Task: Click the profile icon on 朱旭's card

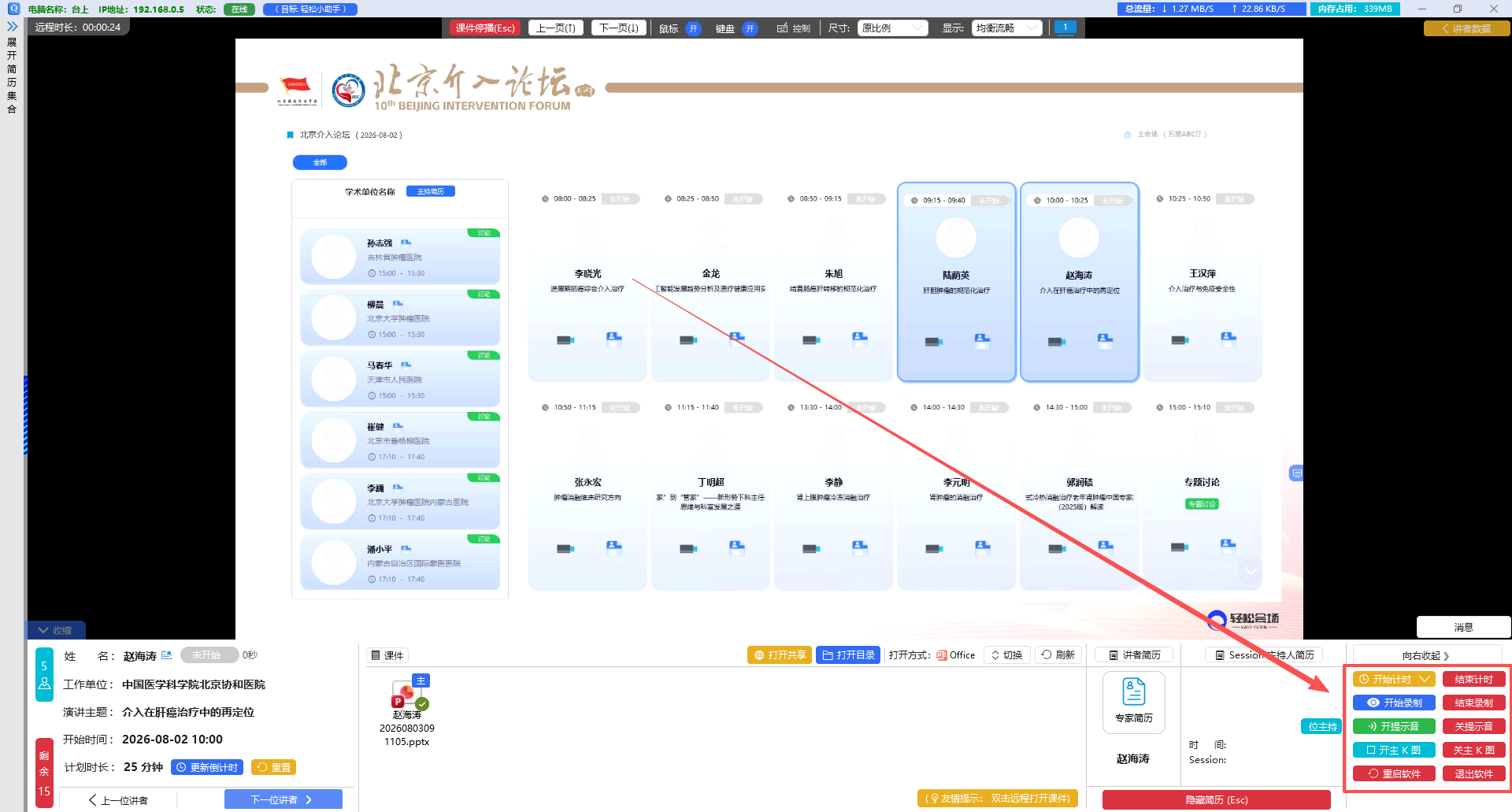Action: [x=860, y=339]
